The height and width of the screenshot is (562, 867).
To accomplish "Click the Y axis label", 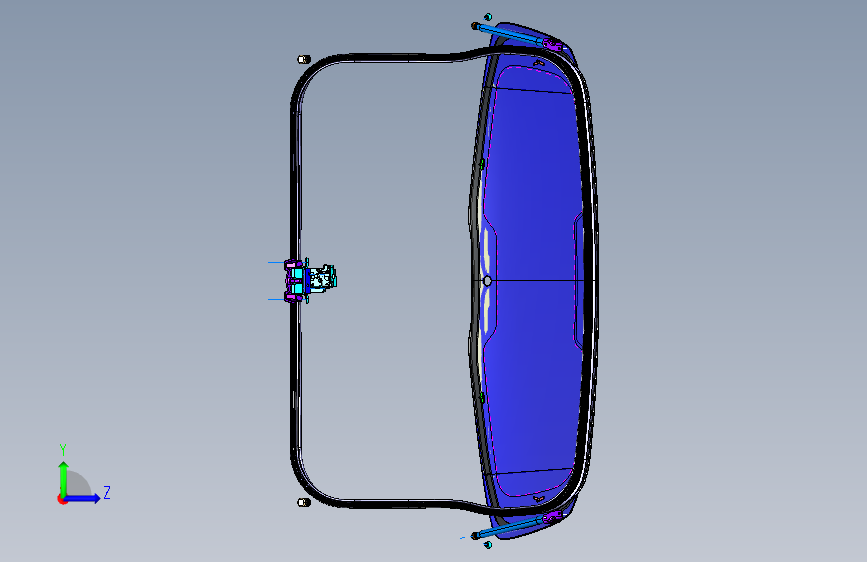I will [x=63, y=449].
